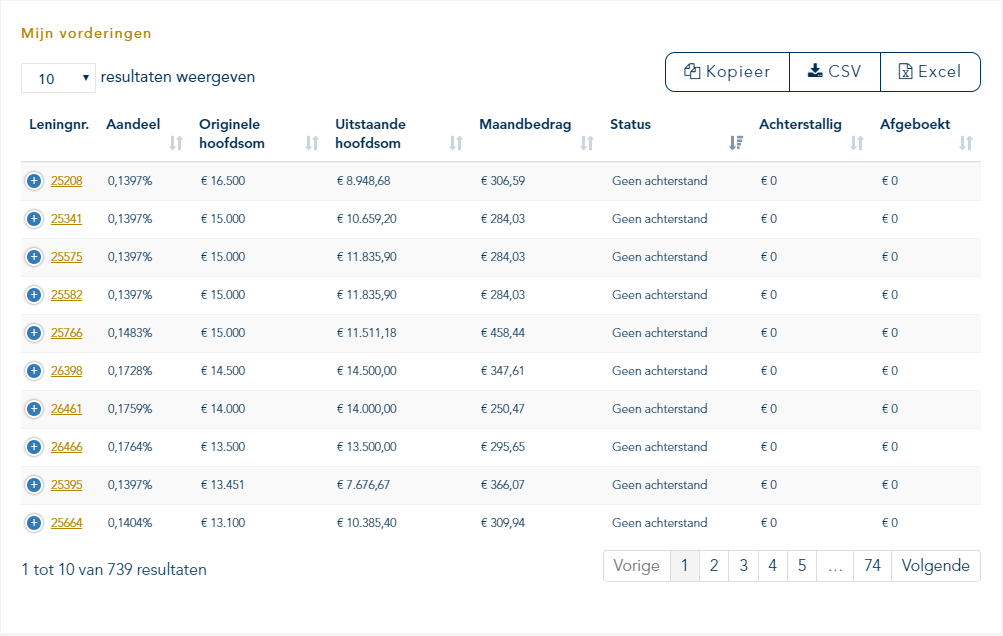Click outstanding amount € 11.511,18
The width and height of the screenshot is (1003, 636).
coord(367,333)
